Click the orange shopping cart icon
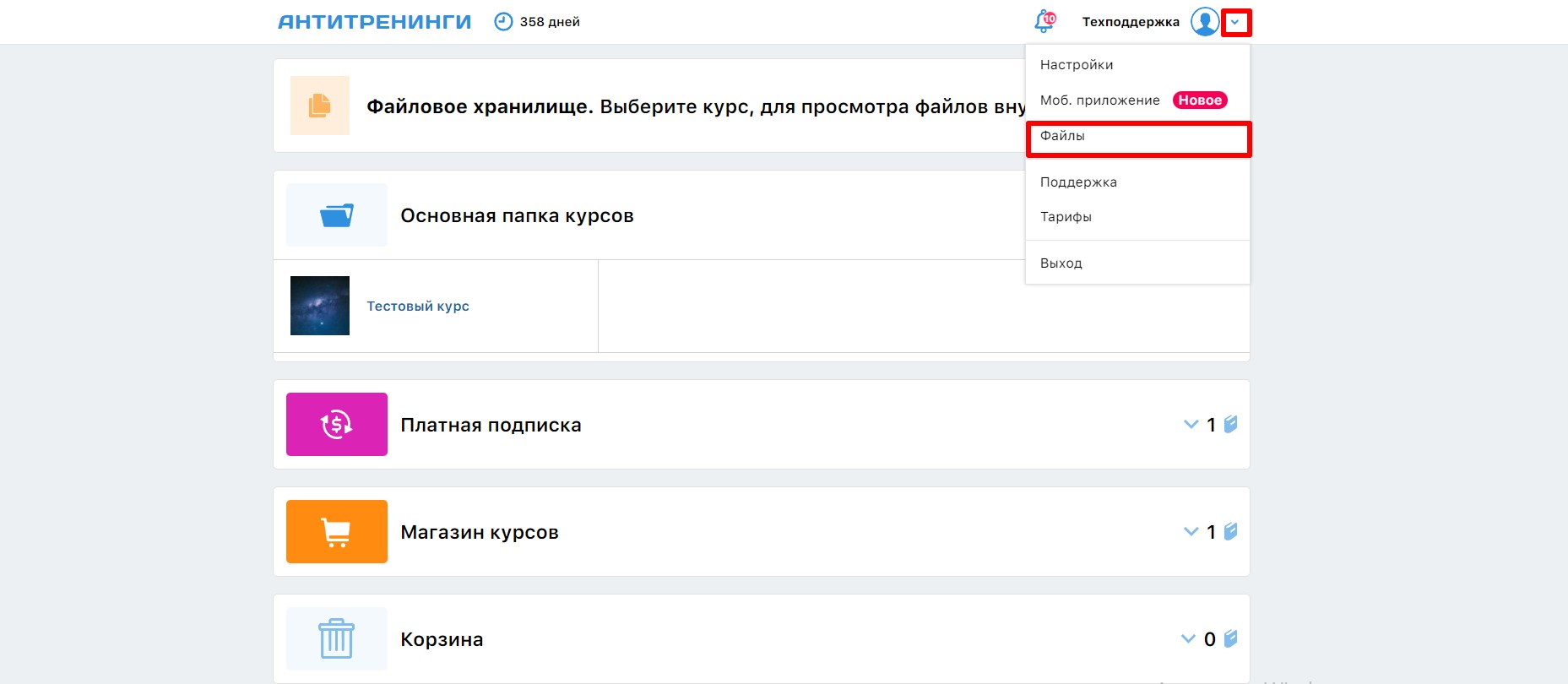 coord(336,532)
